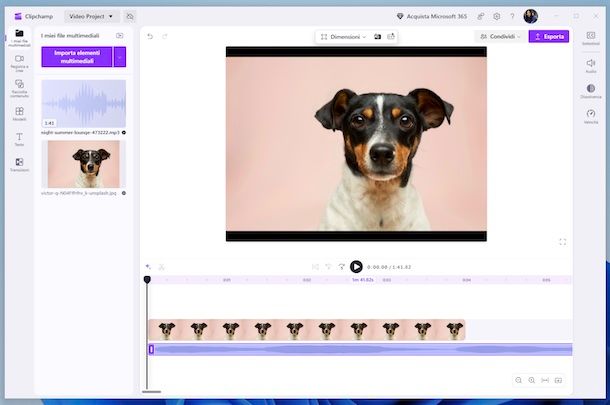Expand the import options dropdown arrow

[120, 57]
